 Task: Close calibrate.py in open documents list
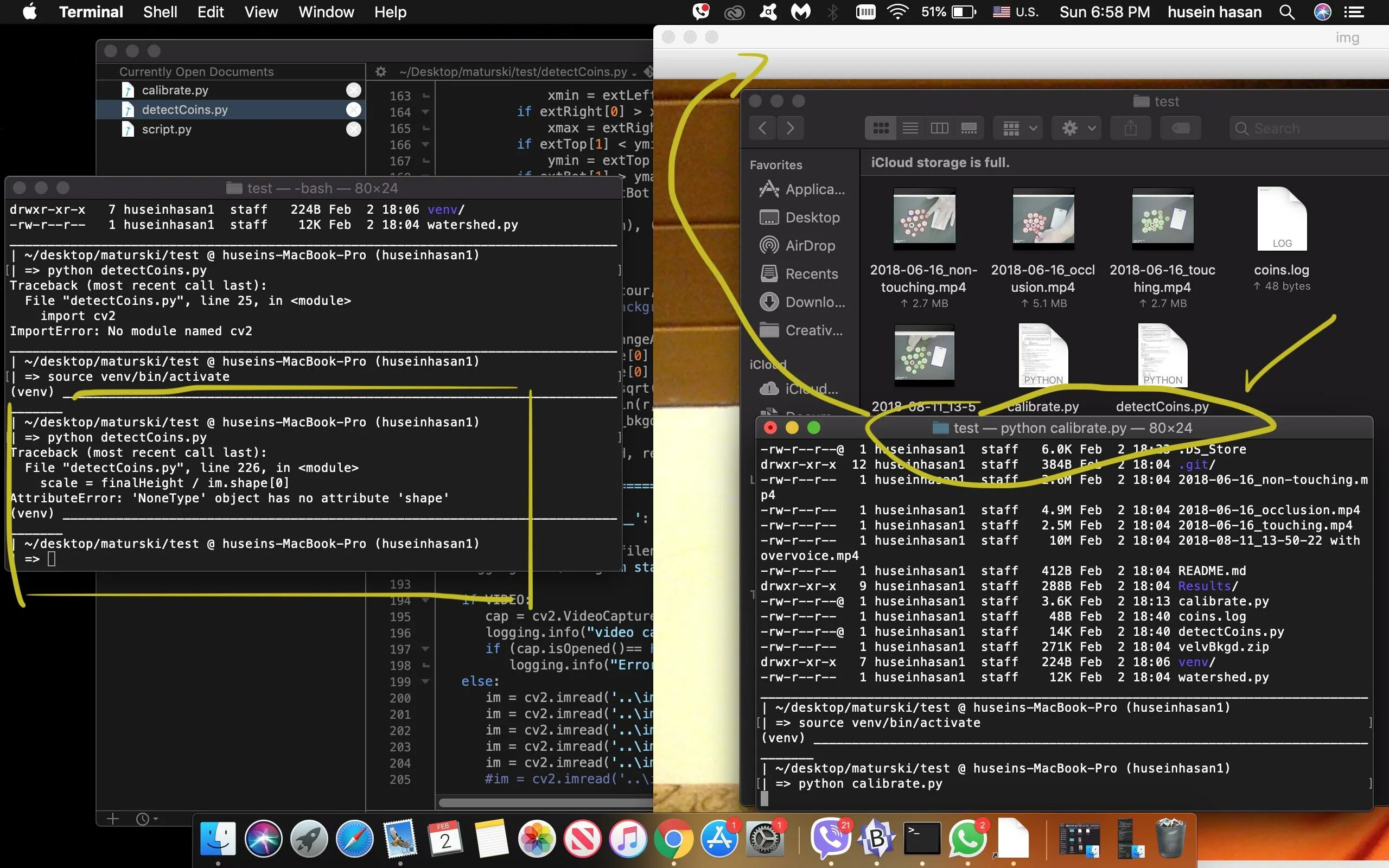[354, 90]
